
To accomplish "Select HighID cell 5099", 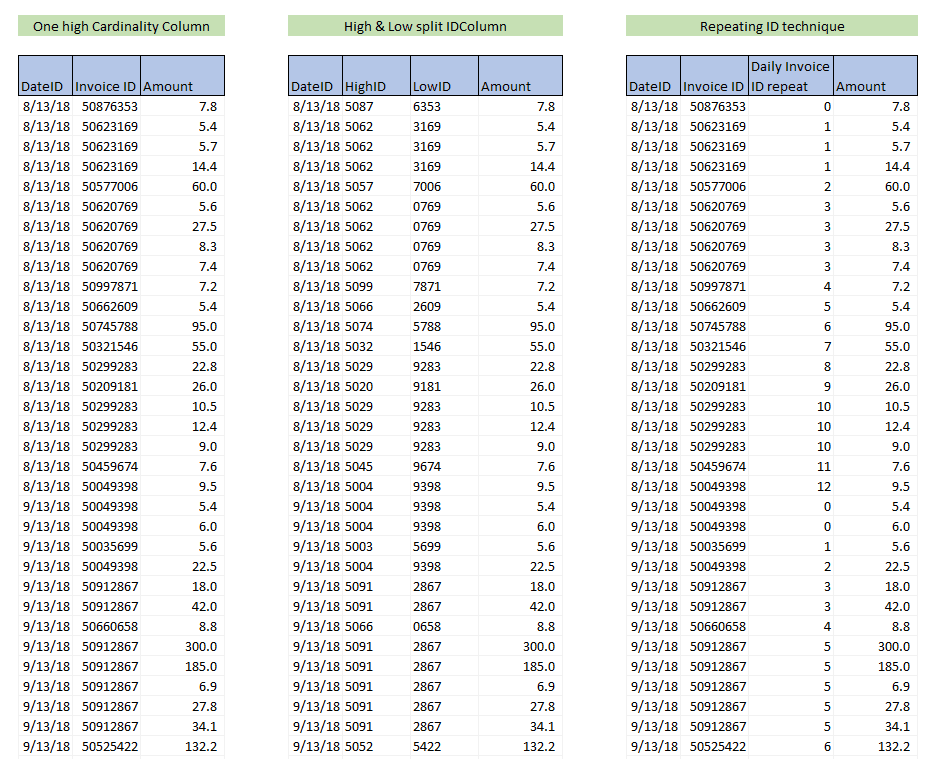I will [376, 287].
